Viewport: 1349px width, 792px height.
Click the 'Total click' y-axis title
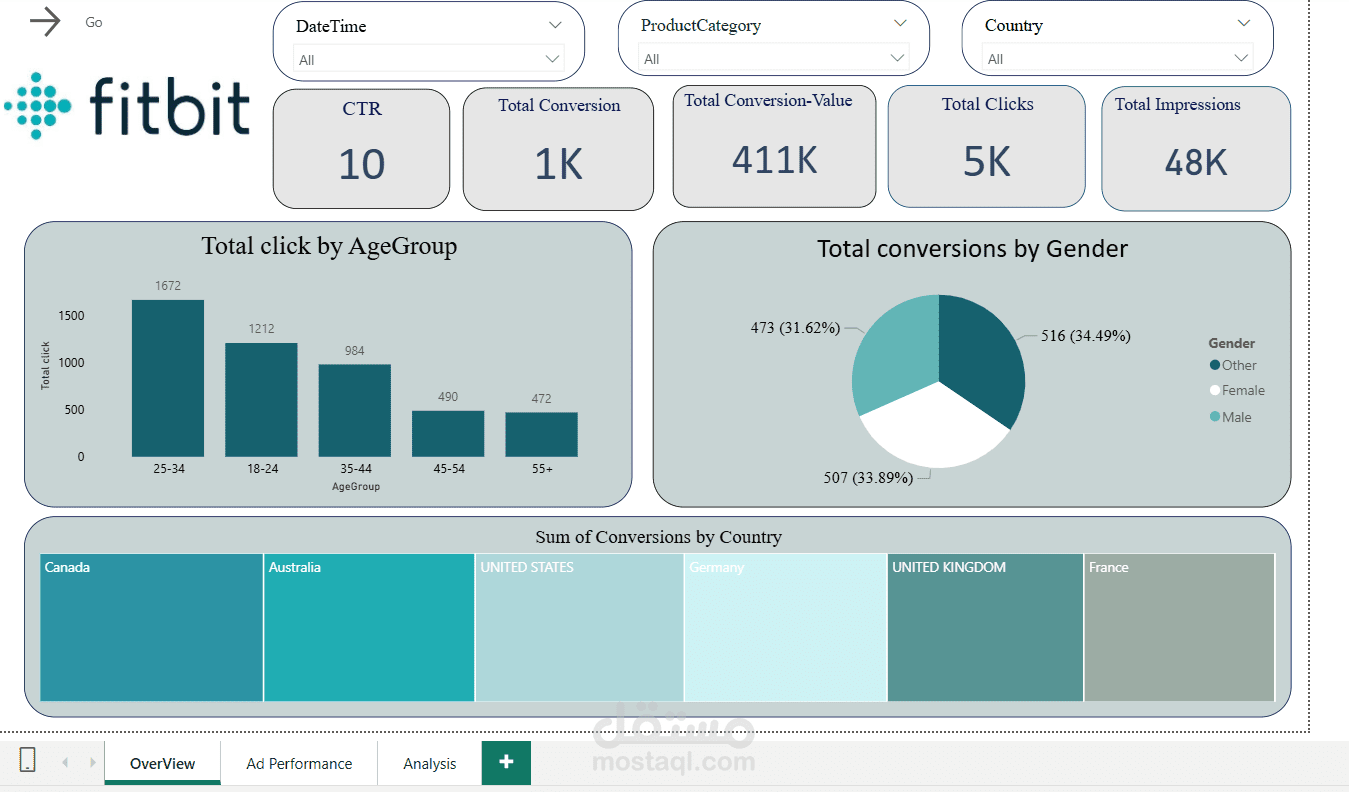pos(45,365)
